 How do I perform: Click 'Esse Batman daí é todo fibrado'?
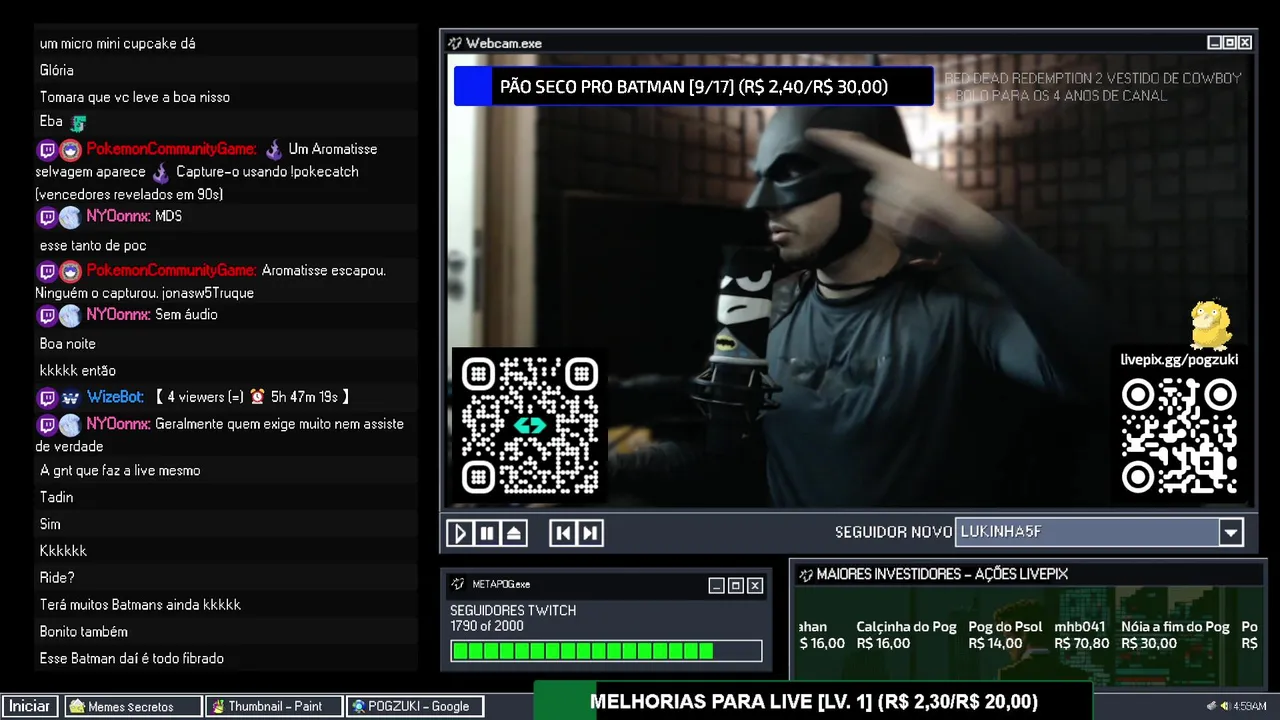pos(131,659)
